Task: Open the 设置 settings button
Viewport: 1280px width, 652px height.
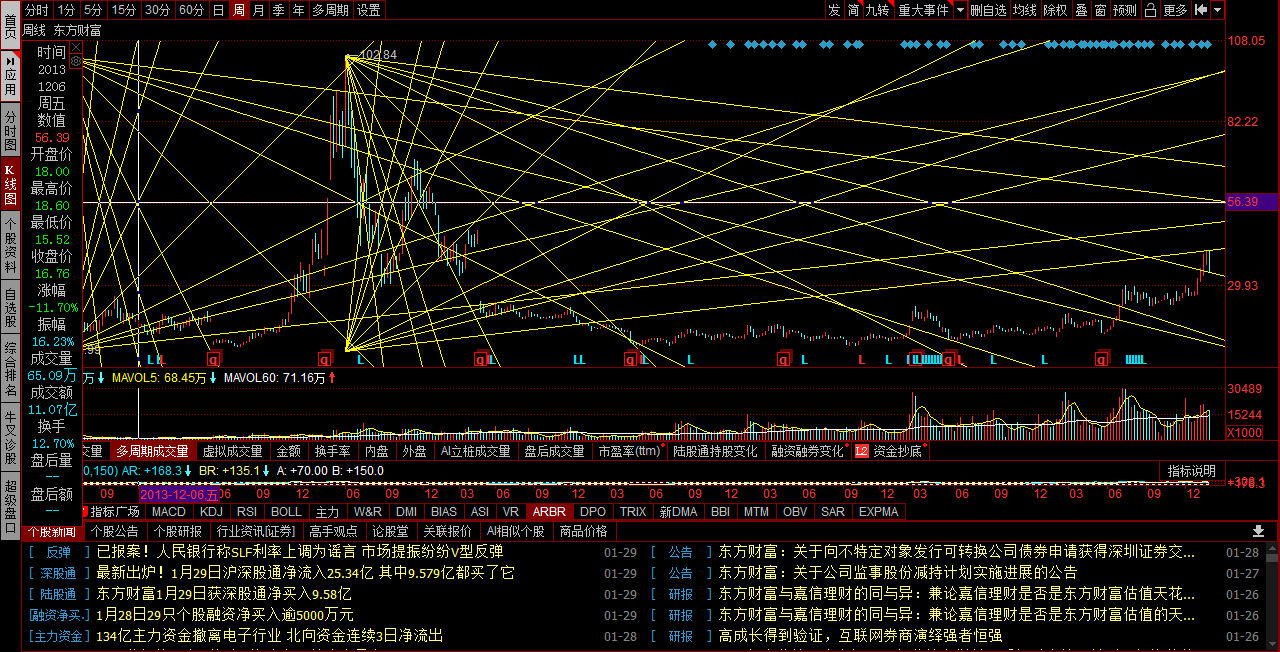Action: 369,10
